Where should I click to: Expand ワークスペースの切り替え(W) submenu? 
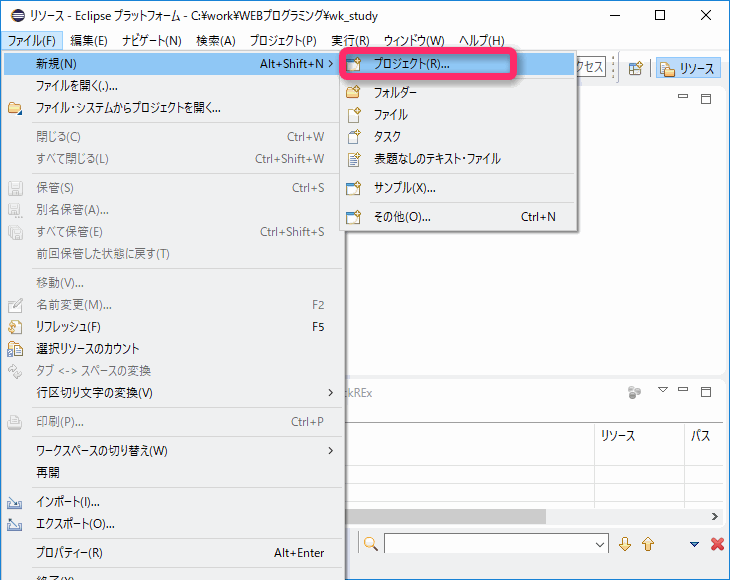[x=172, y=451]
